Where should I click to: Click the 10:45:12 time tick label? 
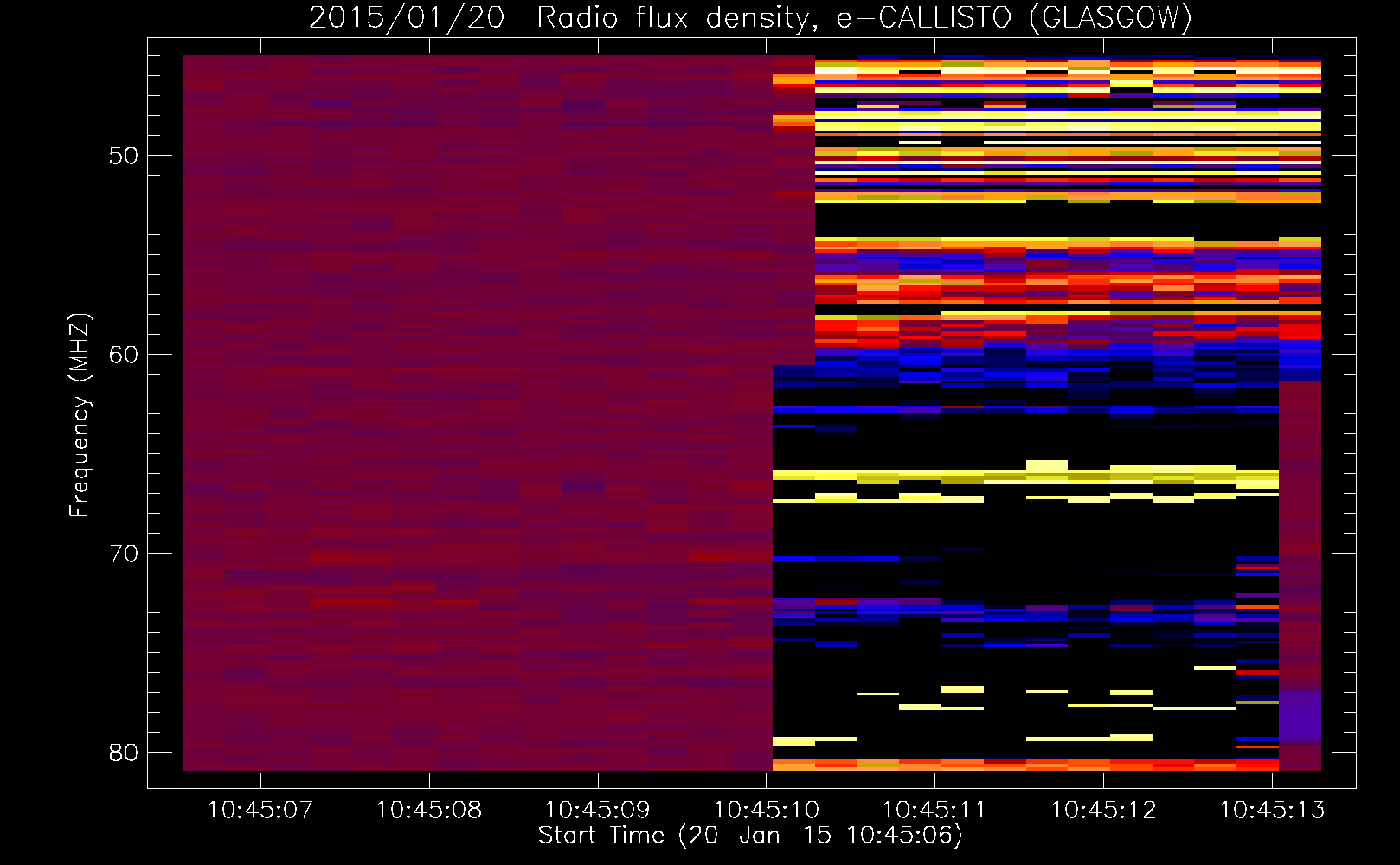pyautogui.click(x=1103, y=811)
